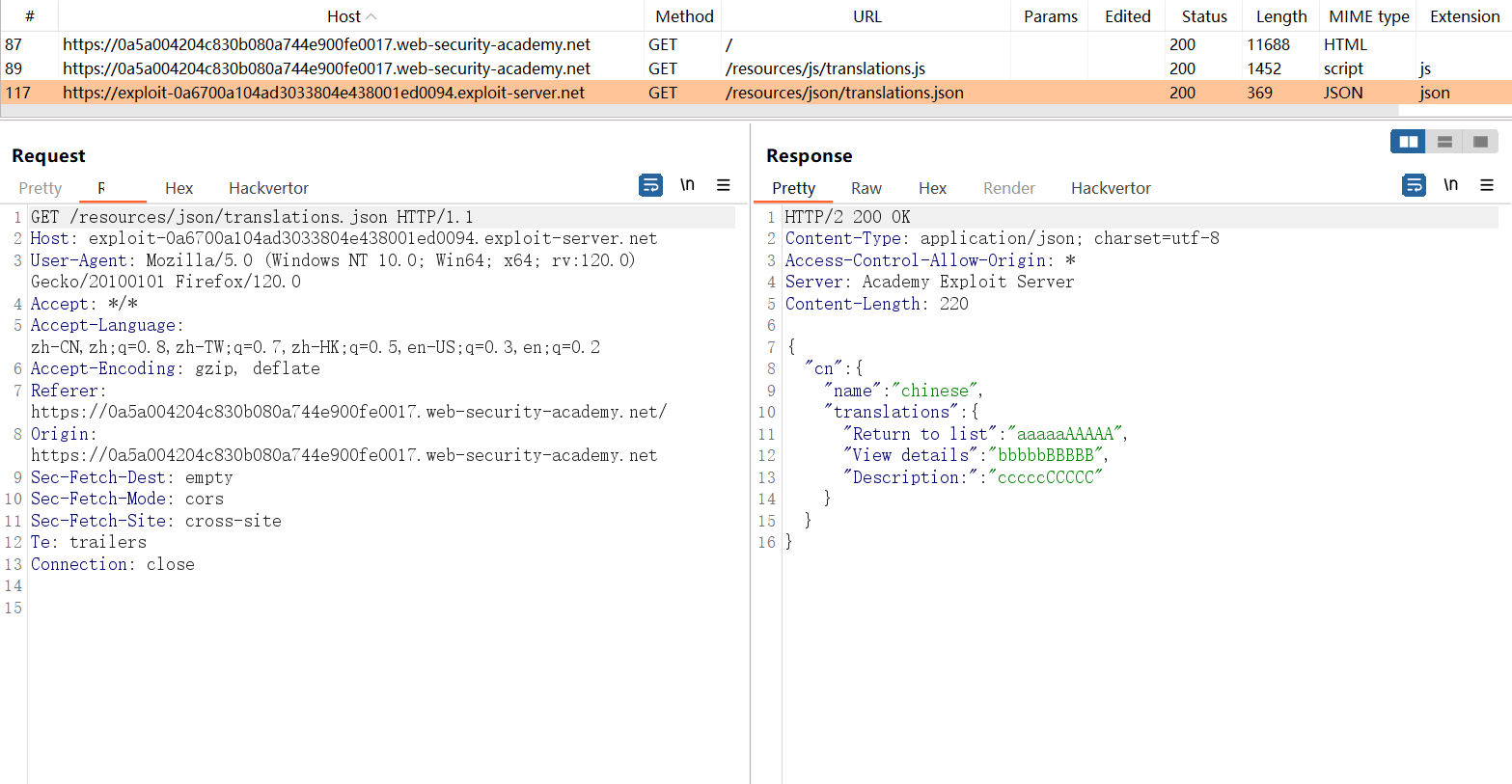The height and width of the screenshot is (784, 1512).
Task: Click Server: Academy Exploit Server line
Action: tap(929, 282)
